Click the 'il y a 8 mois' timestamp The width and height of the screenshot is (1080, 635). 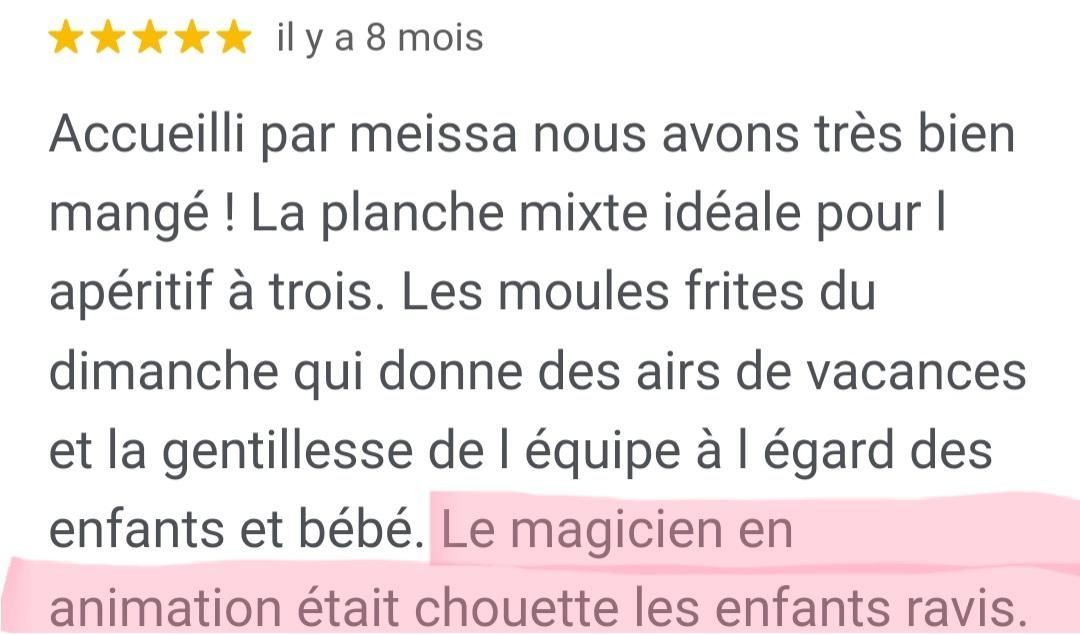tap(380, 38)
